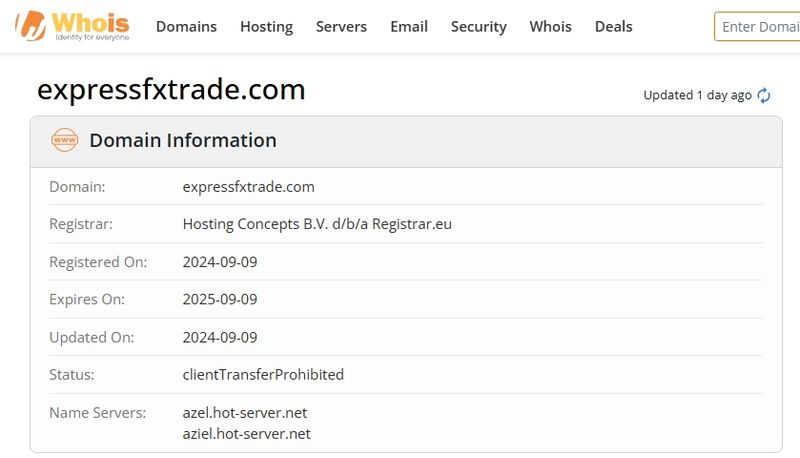Select the registrar name Hosting Concepts B.V.
The width and height of the screenshot is (800, 458).
pyautogui.click(x=255, y=224)
